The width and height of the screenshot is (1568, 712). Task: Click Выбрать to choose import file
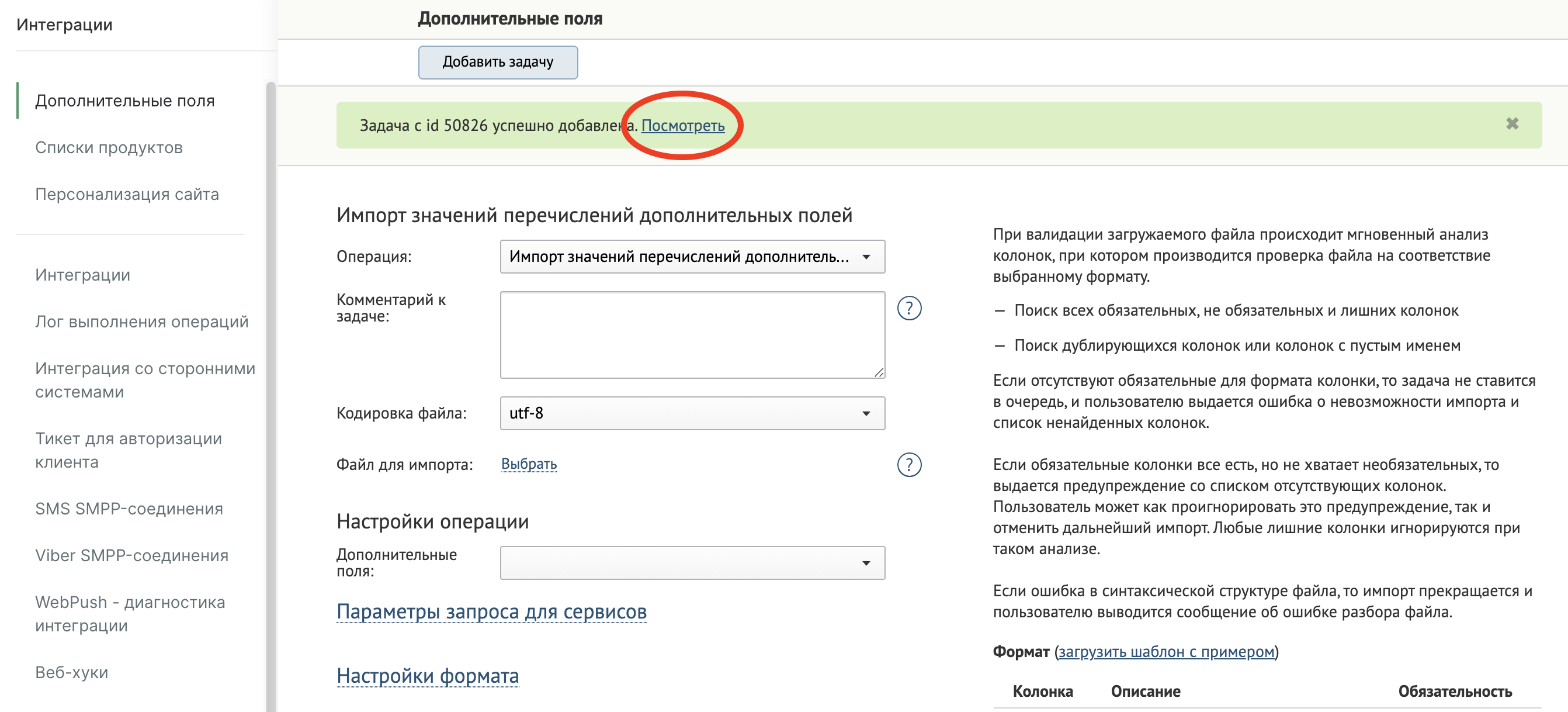click(x=529, y=464)
